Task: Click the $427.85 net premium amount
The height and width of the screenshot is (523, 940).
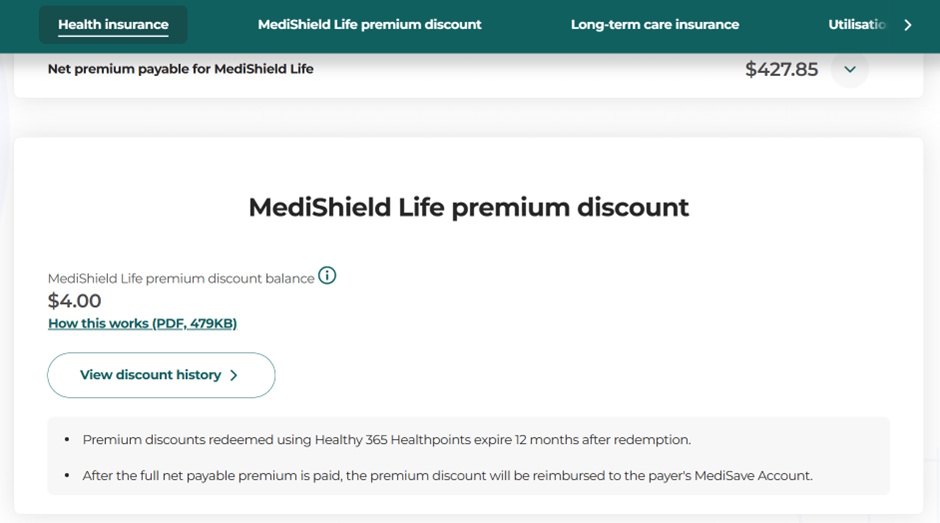Action: [781, 70]
